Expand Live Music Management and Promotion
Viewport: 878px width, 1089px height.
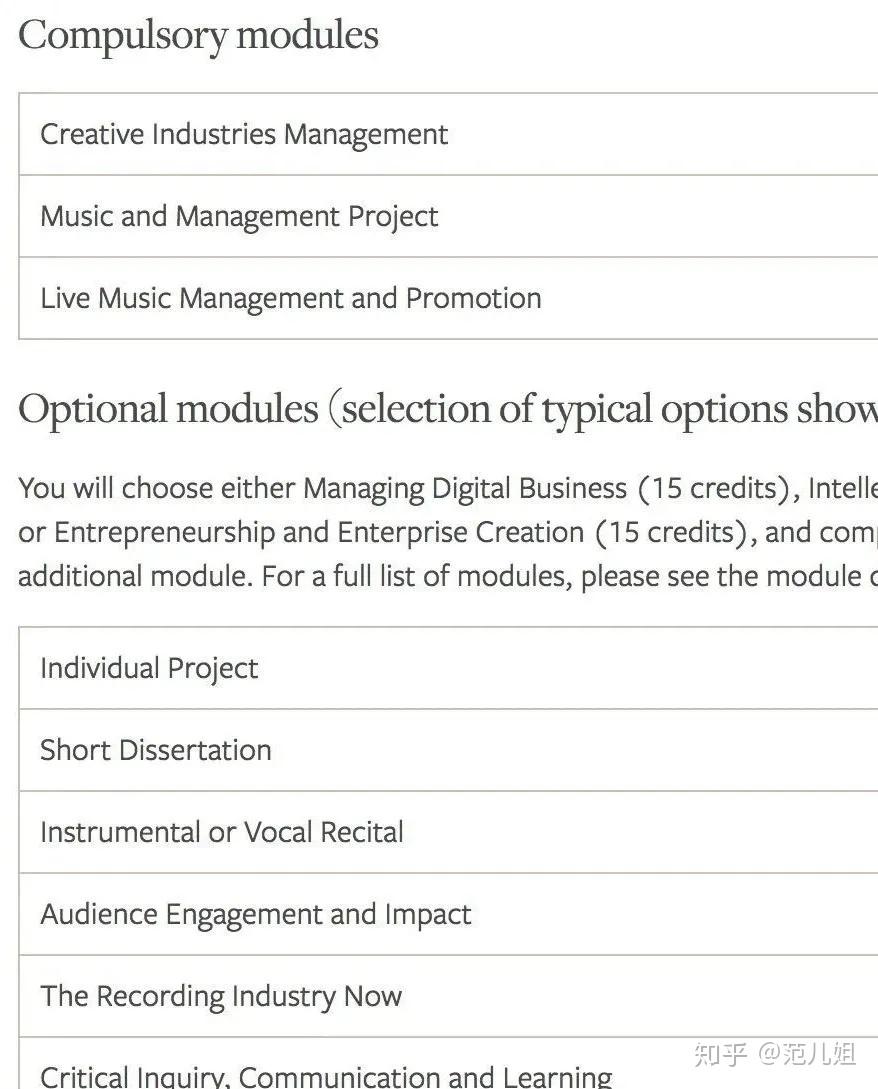click(x=290, y=298)
